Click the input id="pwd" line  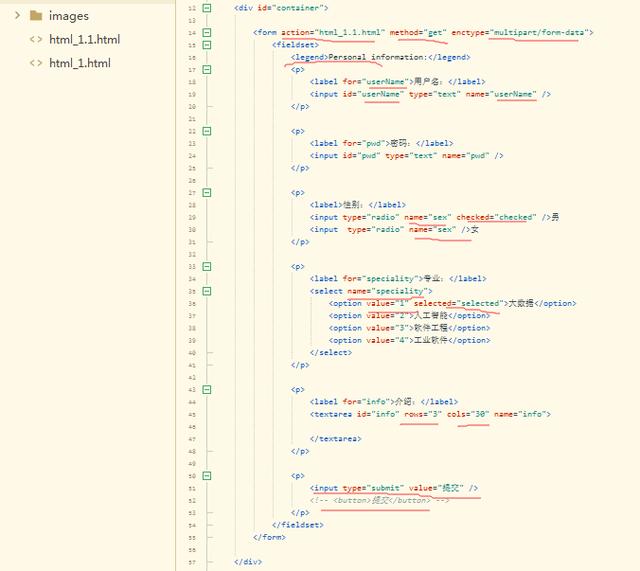pyautogui.click(x=407, y=156)
